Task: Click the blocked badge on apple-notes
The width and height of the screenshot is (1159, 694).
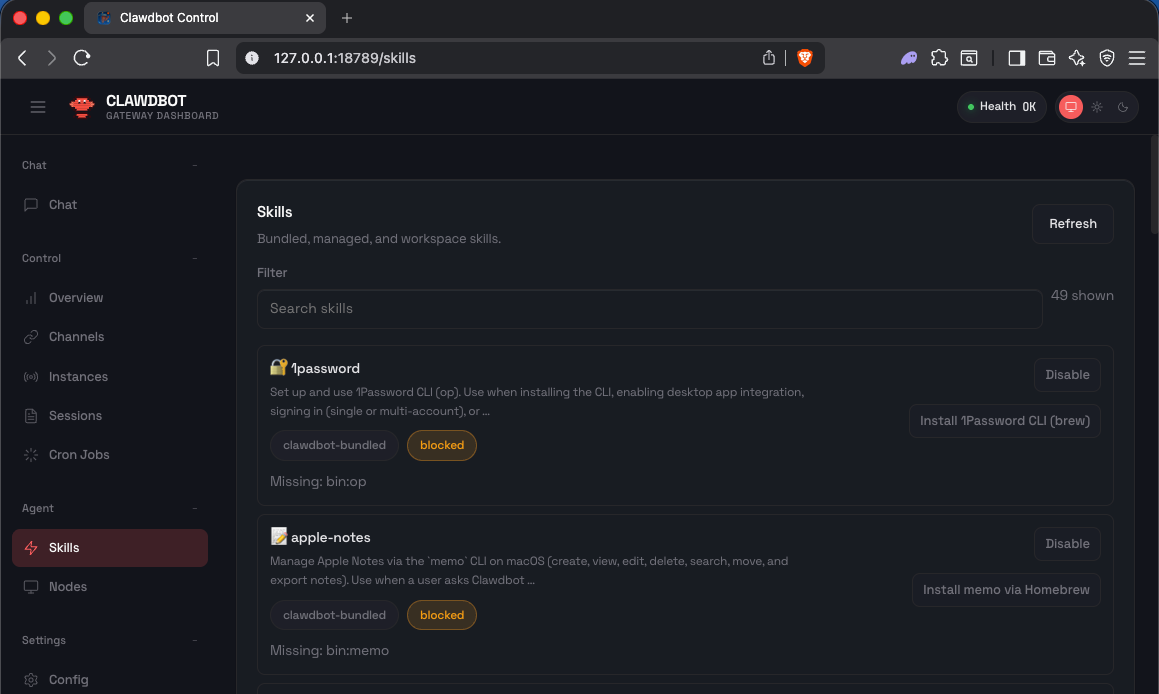Action: [442, 615]
